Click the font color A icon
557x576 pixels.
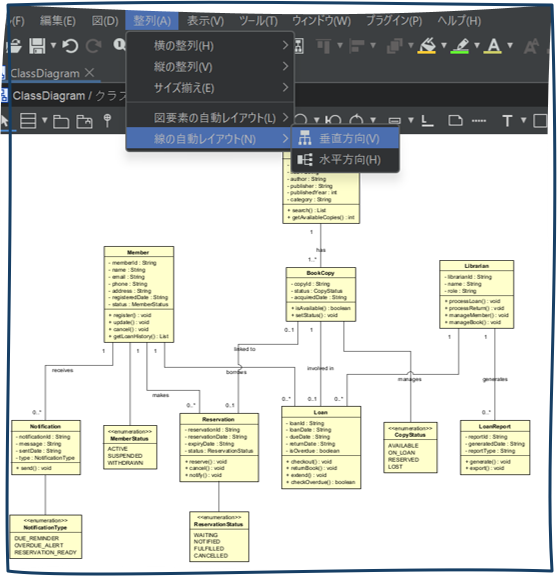click(493, 46)
